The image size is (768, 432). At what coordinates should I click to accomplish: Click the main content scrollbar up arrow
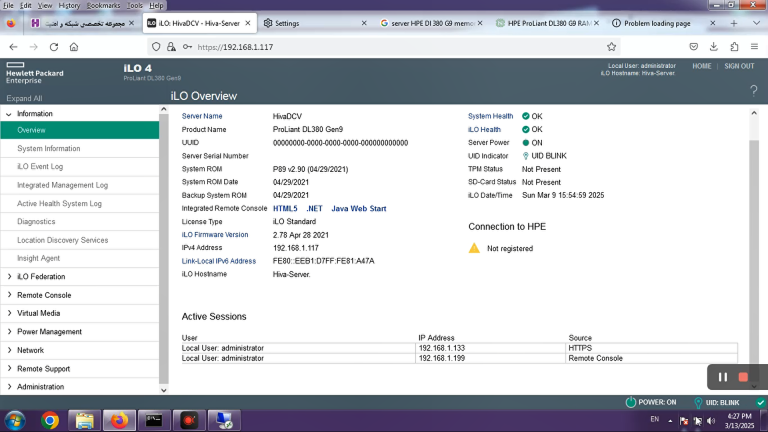(x=754, y=113)
